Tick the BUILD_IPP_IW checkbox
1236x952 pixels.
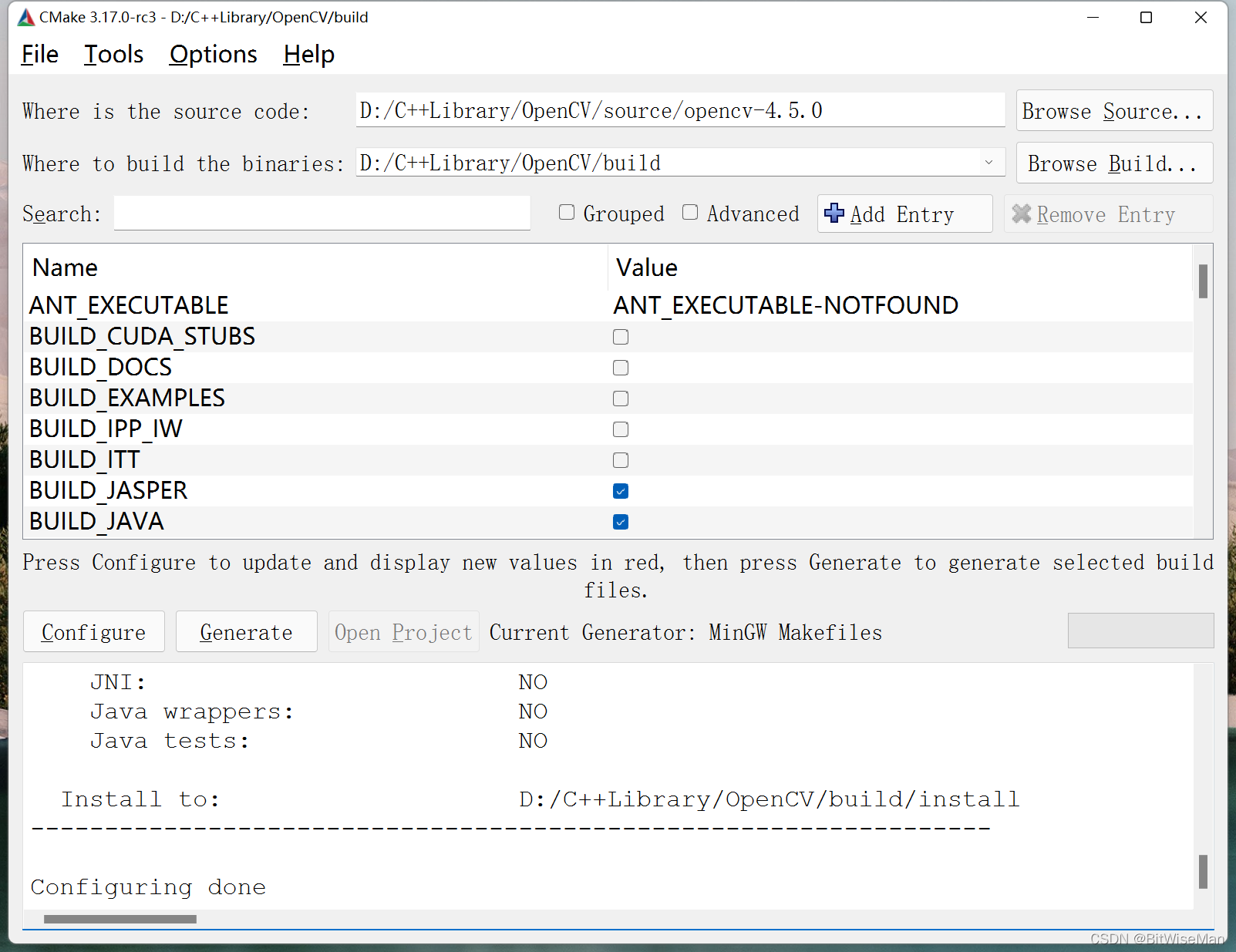click(x=621, y=429)
